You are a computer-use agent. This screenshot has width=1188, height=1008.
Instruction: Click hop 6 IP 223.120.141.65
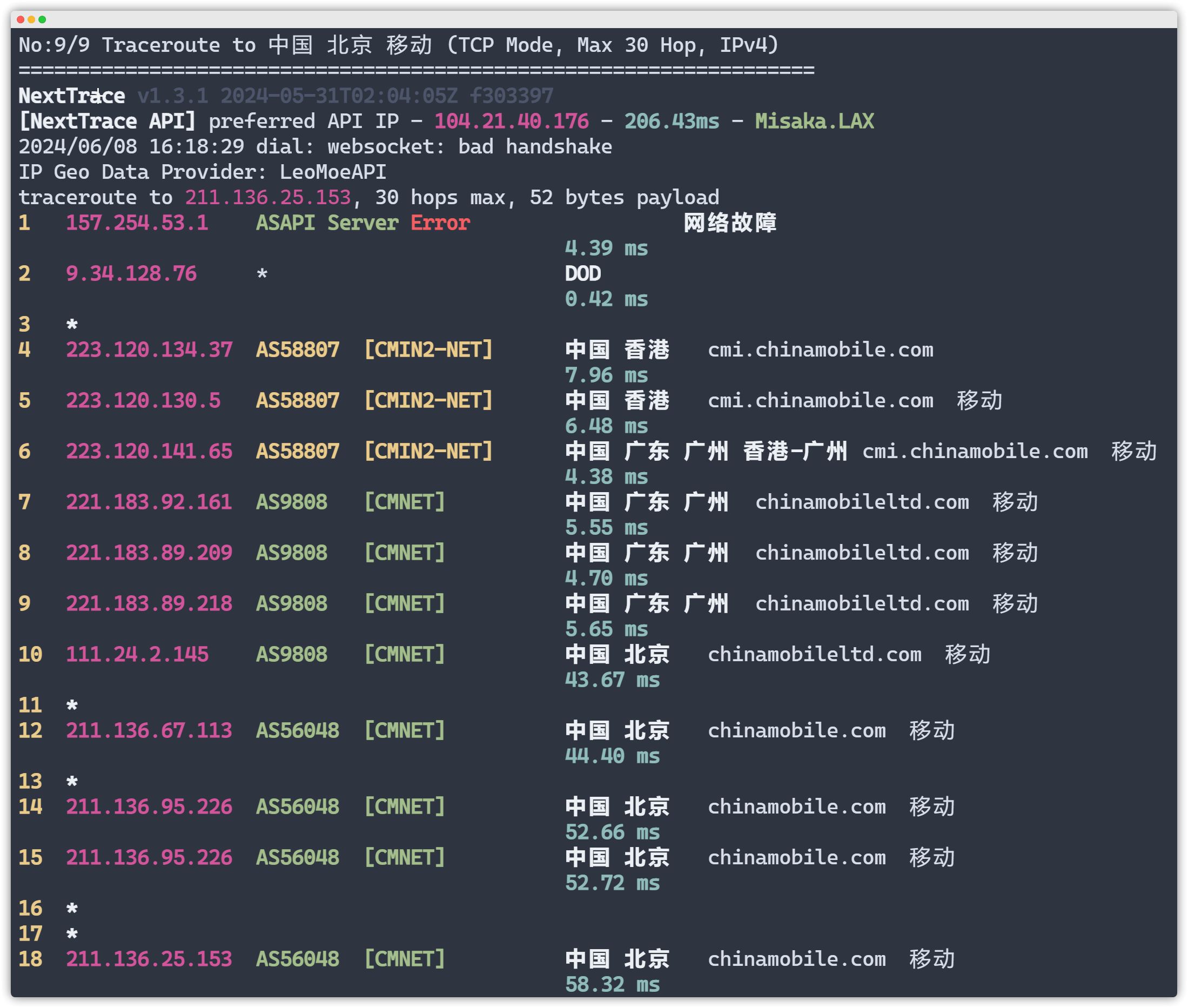149,452
